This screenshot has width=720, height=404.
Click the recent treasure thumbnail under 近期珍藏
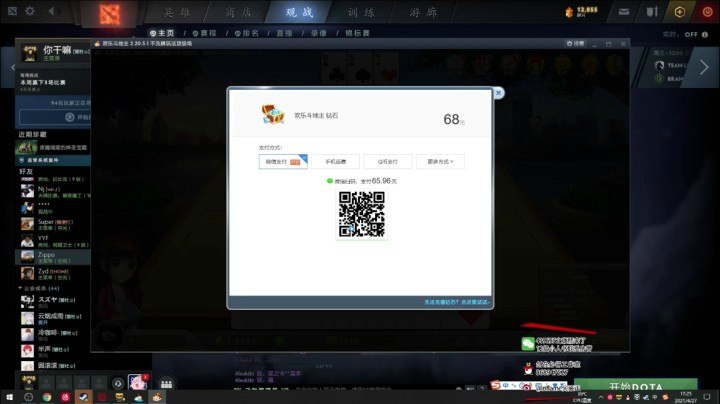coord(26,147)
